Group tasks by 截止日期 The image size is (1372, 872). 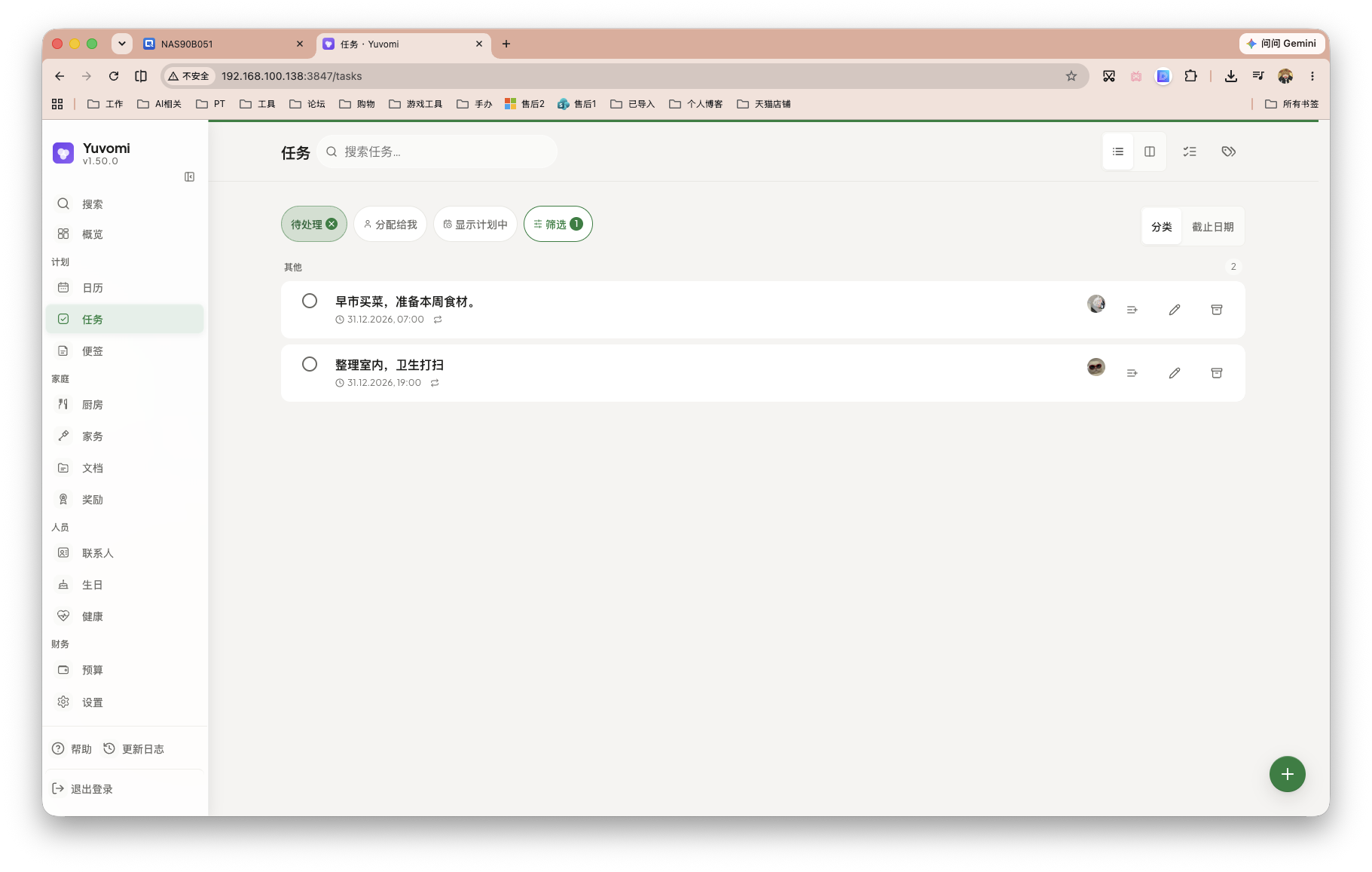coord(1213,227)
